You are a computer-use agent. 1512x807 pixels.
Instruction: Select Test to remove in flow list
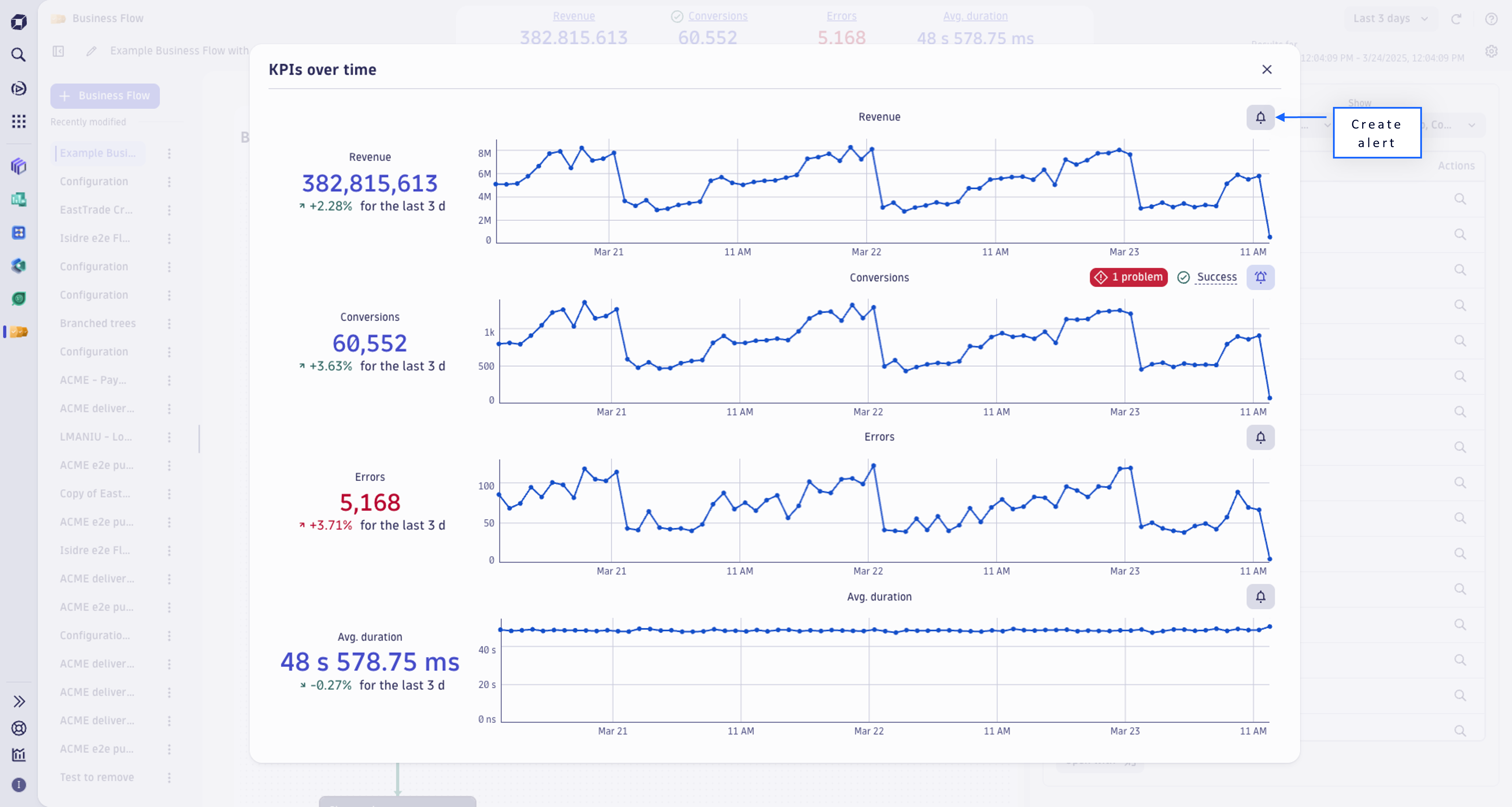[x=97, y=777]
